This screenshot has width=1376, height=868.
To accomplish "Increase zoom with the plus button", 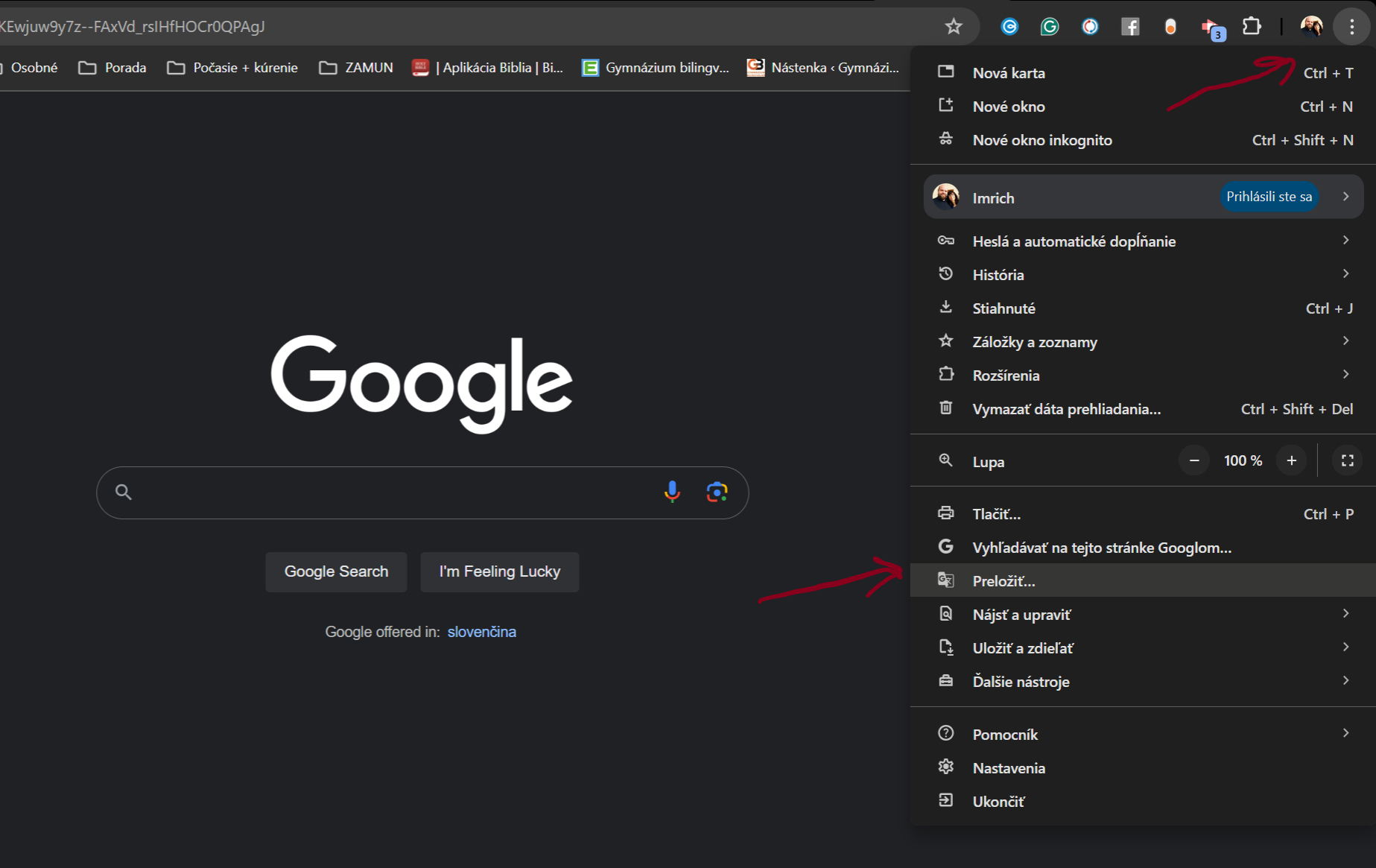I will pyautogui.click(x=1291, y=460).
